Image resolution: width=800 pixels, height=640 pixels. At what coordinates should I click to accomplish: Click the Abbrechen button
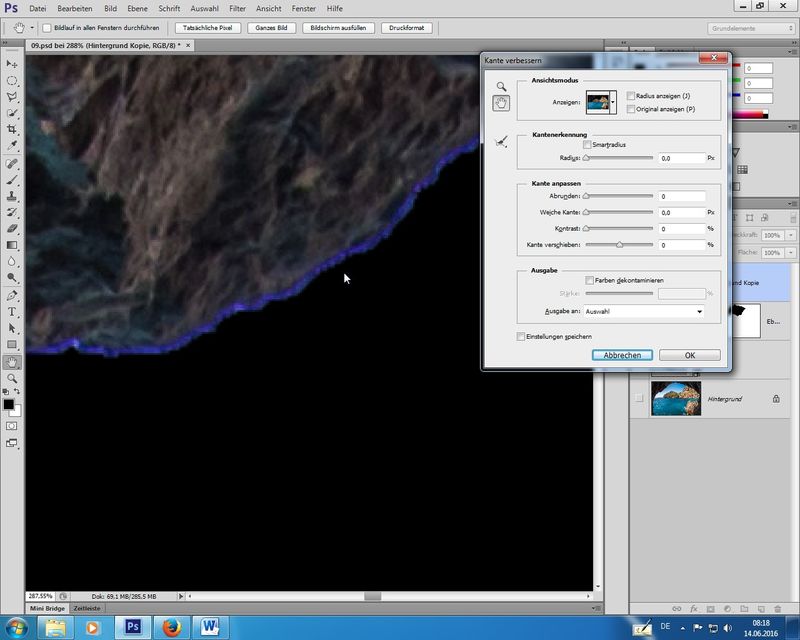(622, 355)
